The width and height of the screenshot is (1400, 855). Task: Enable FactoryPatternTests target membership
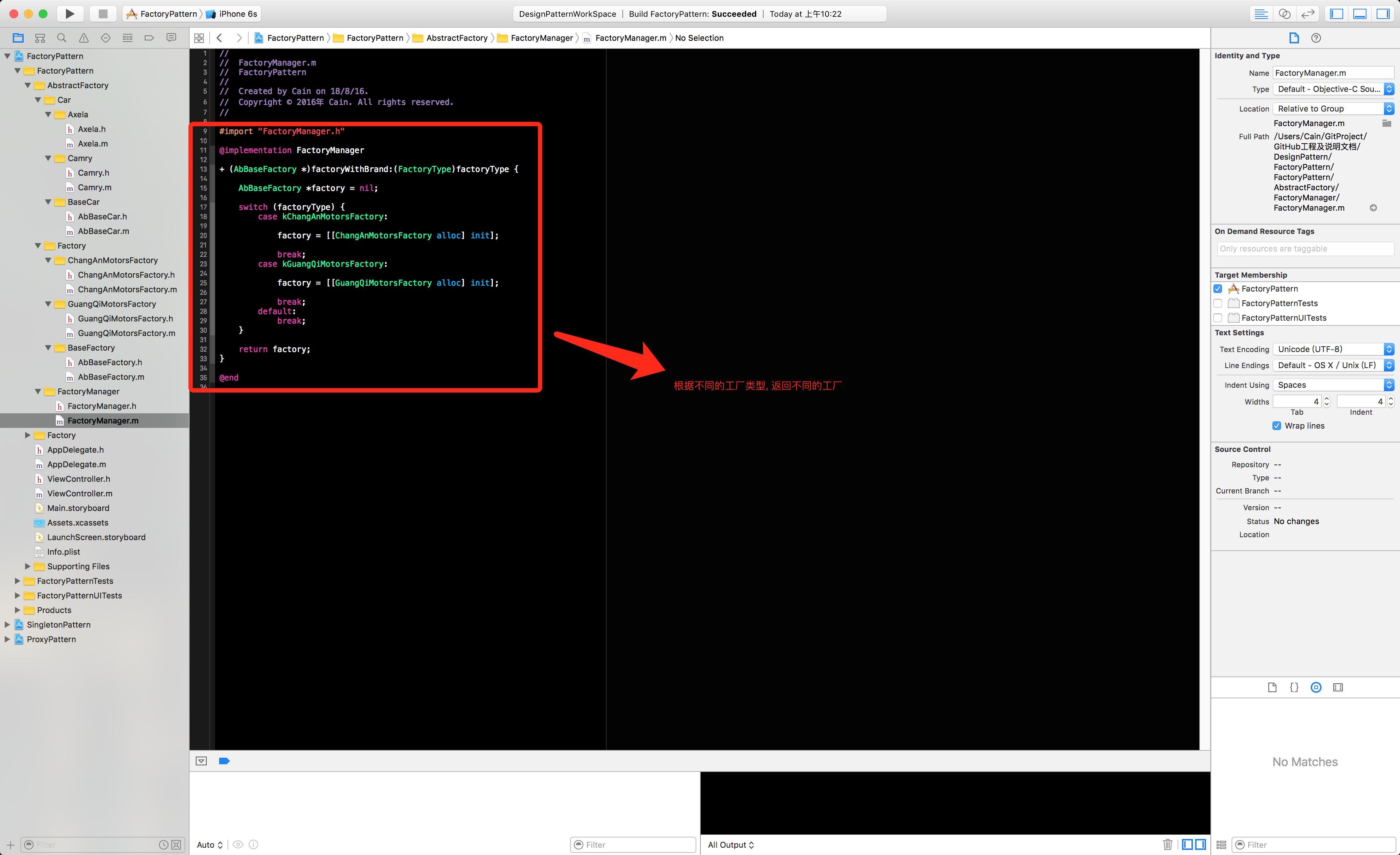(1218, 303)
